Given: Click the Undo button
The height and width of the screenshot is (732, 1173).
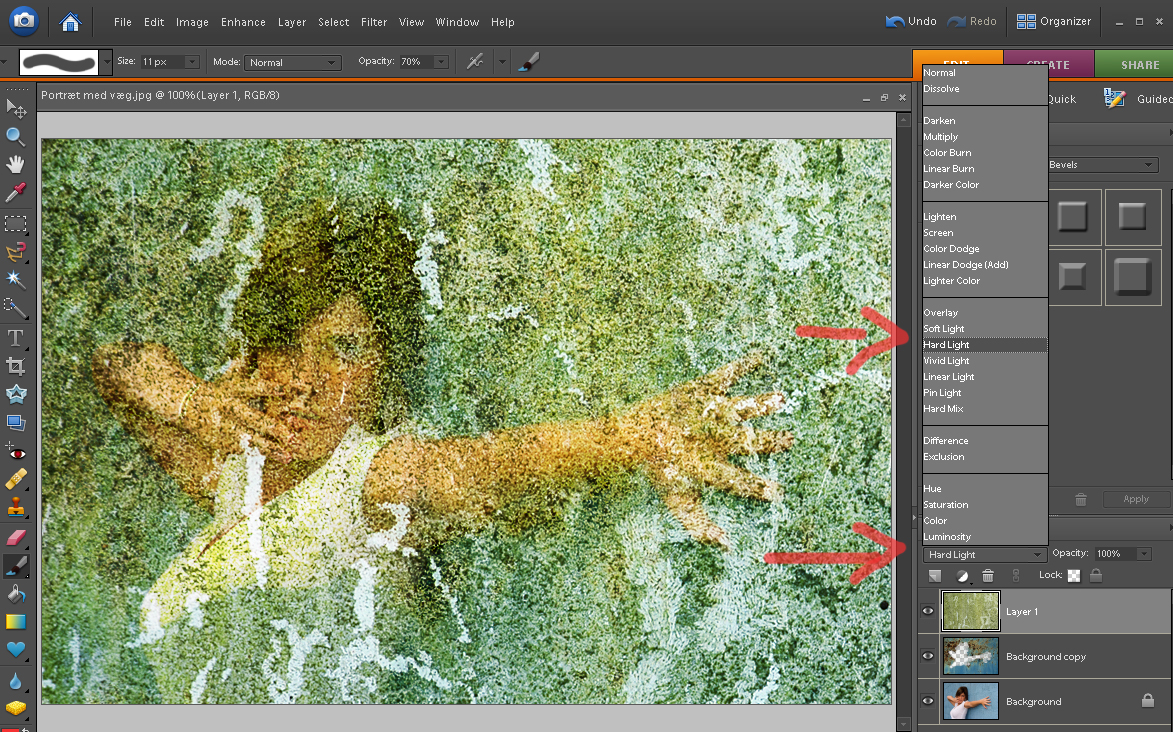Looking at the screenshot, I should 911,21.
